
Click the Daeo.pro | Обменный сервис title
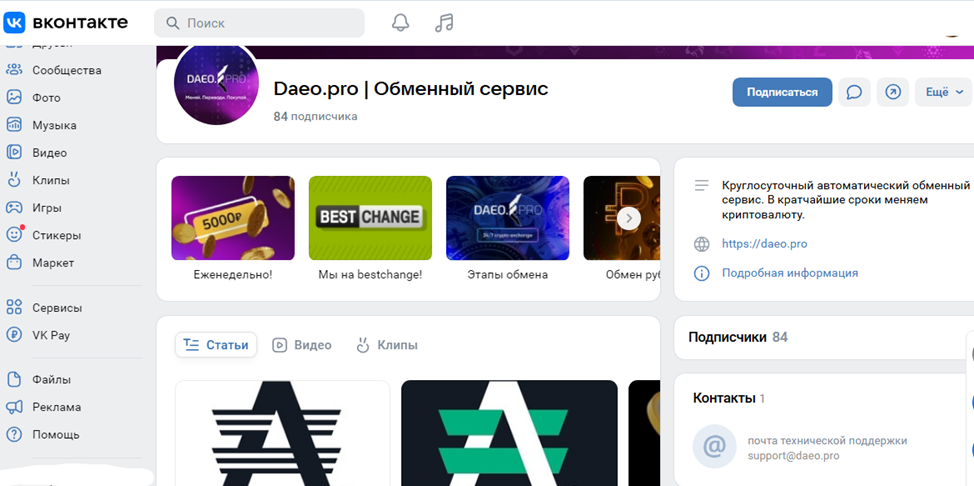pos(411,89)
